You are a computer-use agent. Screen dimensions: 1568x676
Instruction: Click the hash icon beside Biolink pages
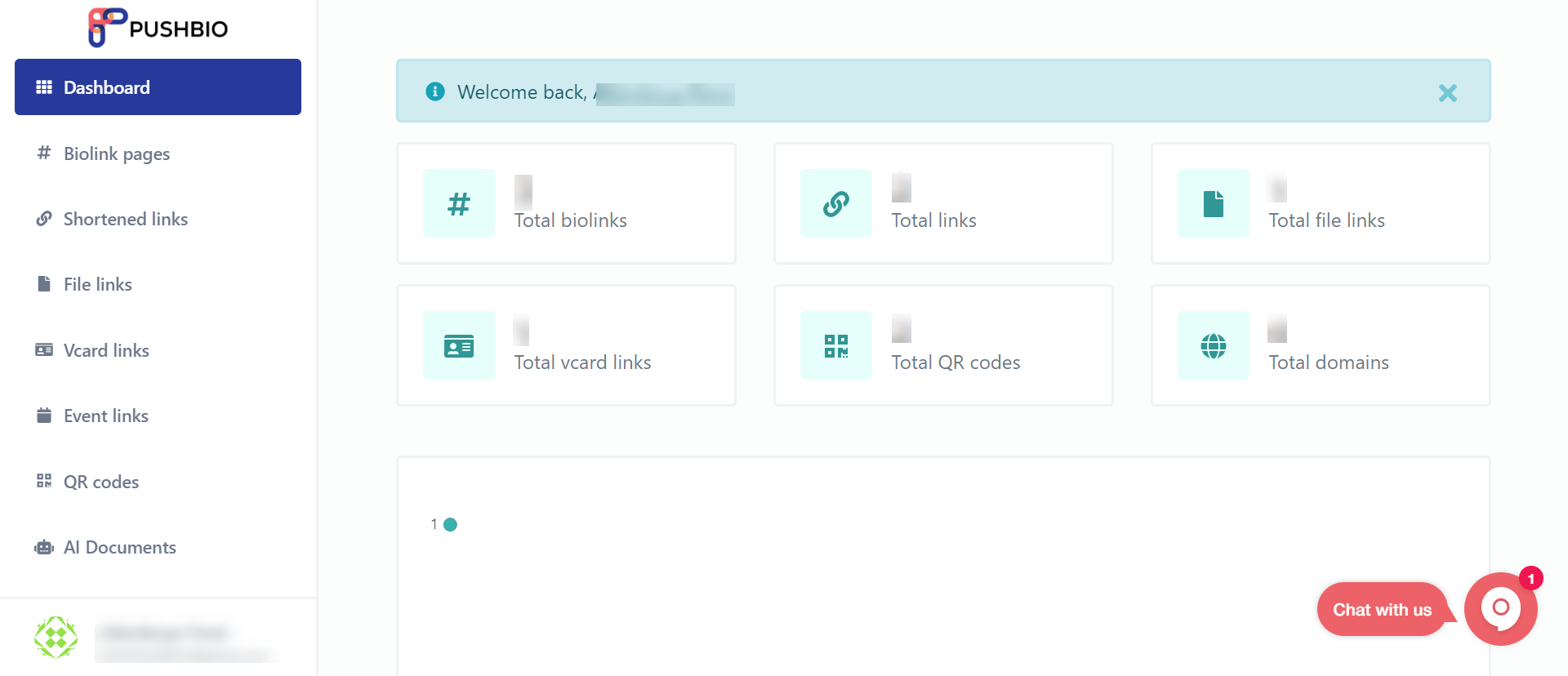coord(44,153)
